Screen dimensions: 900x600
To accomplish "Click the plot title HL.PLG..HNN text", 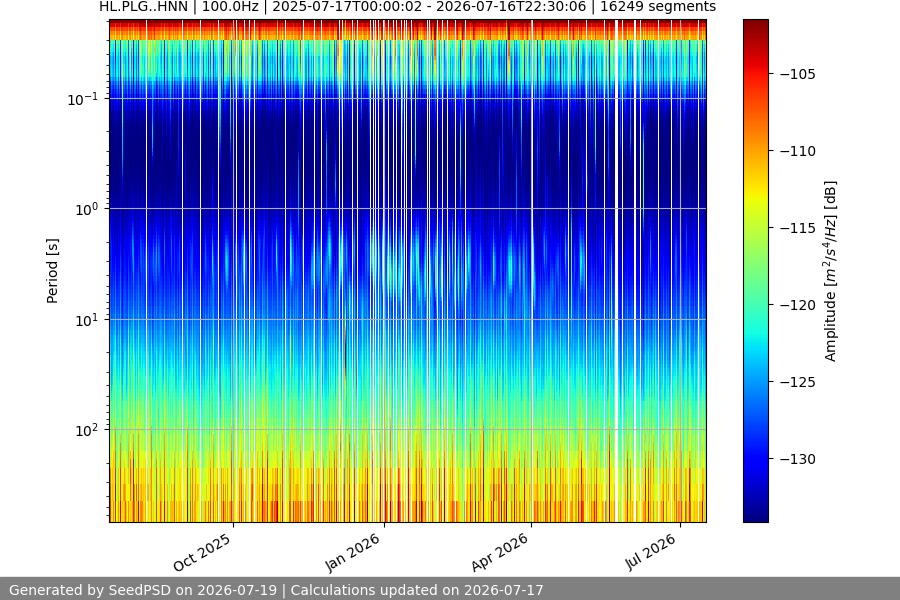I will click(x=143, y=7).
